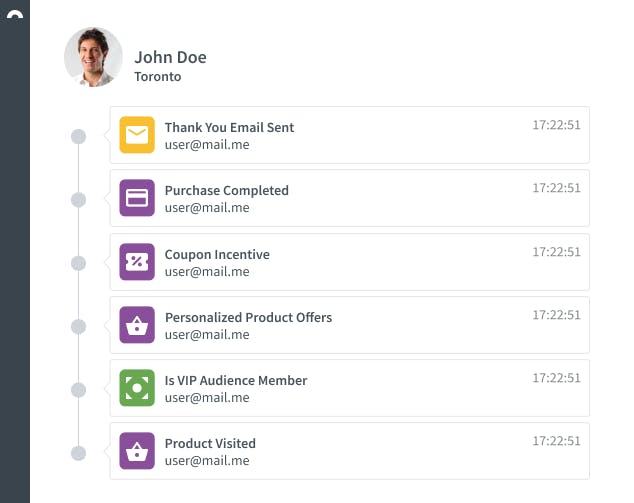Click the yellow Thank You Email envelope icon
Viewport: 634px width, 503px height.
(x=137, y=135)
